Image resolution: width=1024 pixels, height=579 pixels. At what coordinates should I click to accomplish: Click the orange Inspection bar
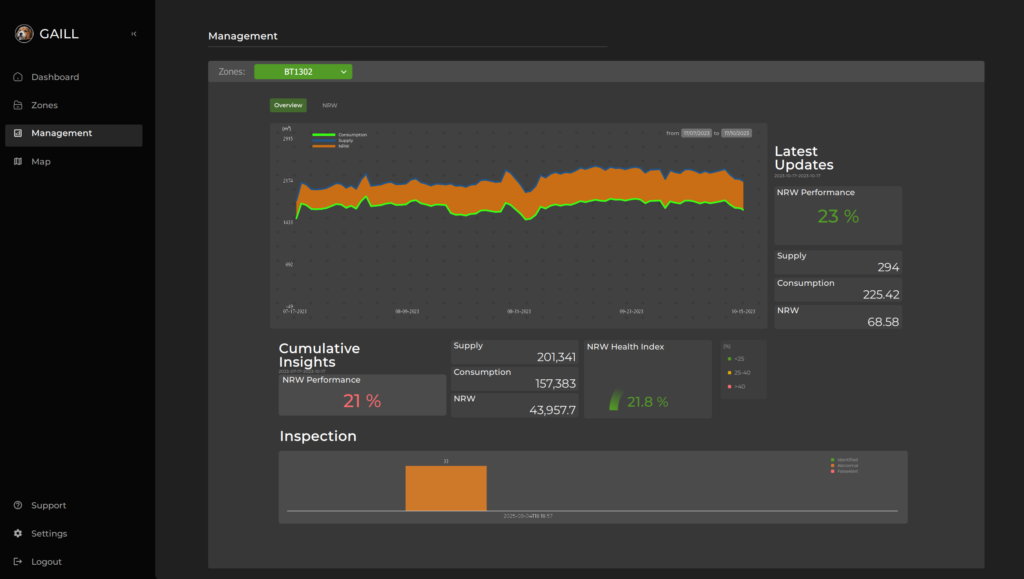[x=446, y=488]
